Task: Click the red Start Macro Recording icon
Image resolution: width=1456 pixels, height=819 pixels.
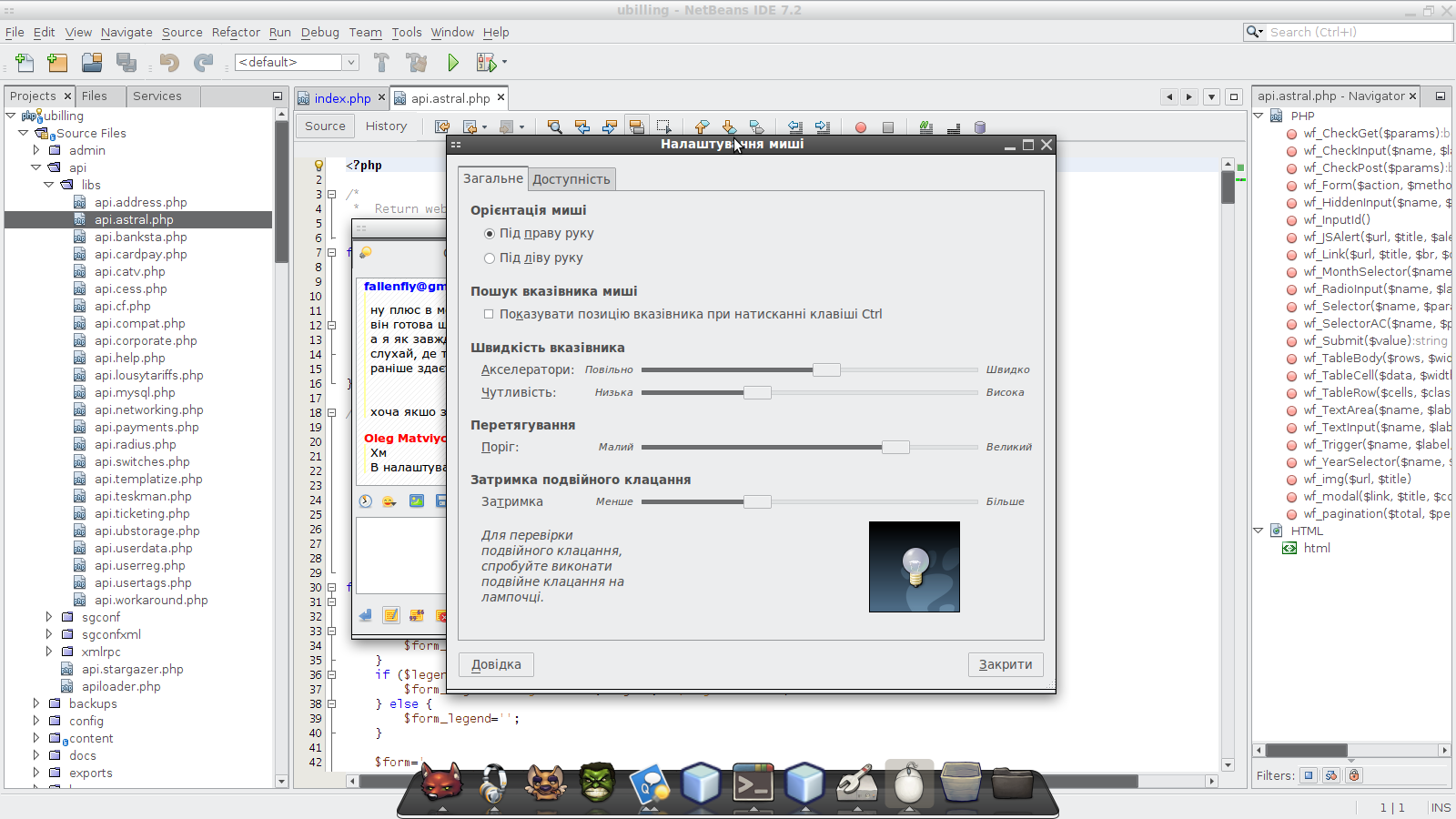Action: [861, 127]
